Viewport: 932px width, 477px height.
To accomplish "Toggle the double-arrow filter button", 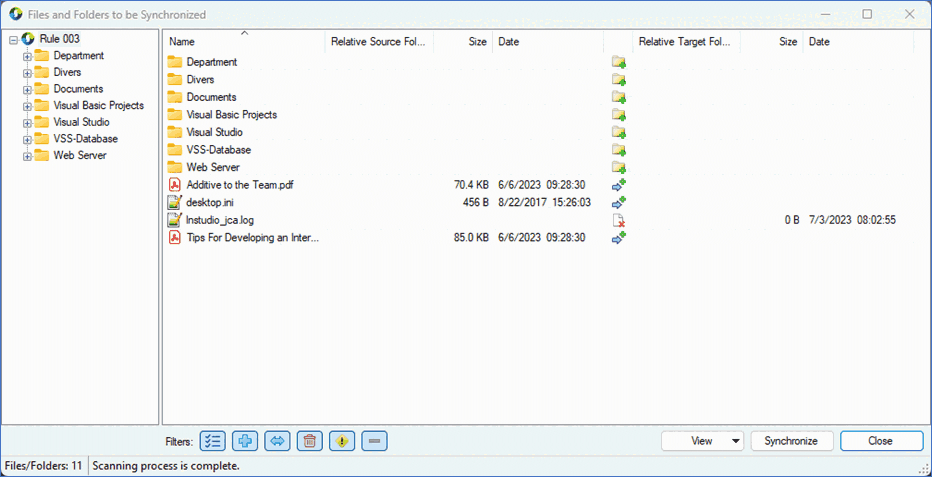I will pos(277,441).
